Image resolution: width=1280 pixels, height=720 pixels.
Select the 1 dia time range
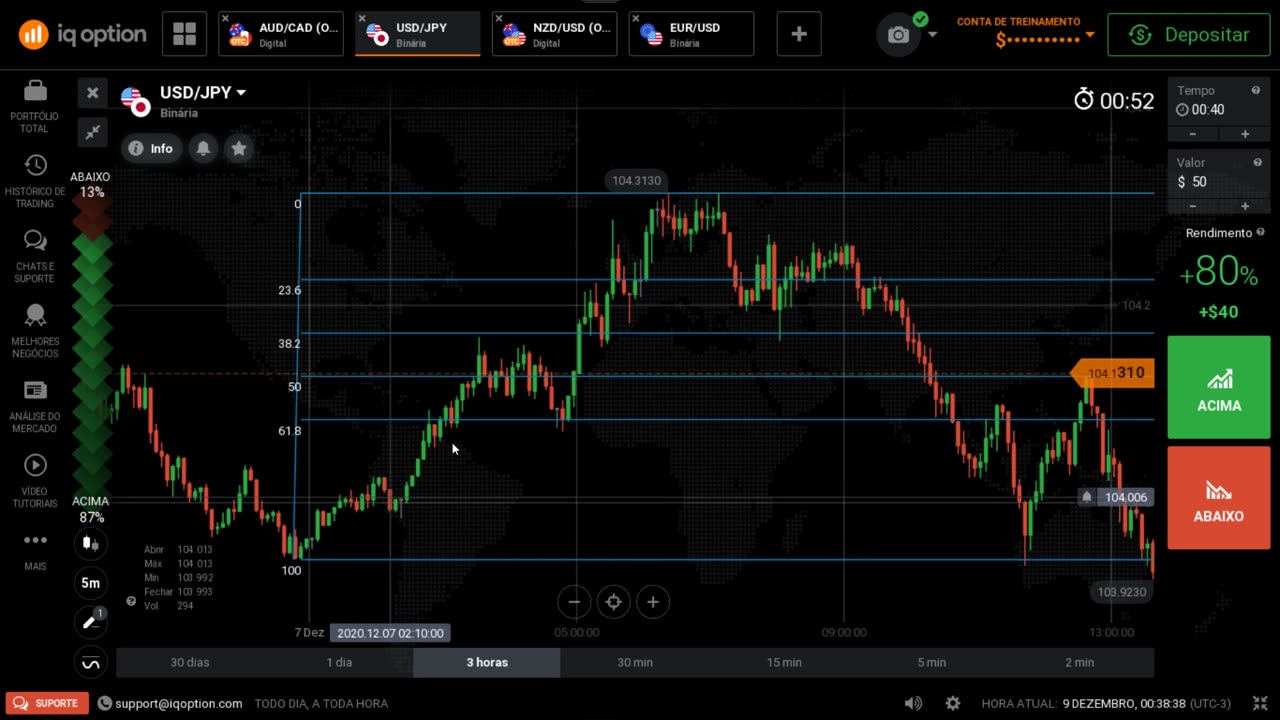[339, 662]
